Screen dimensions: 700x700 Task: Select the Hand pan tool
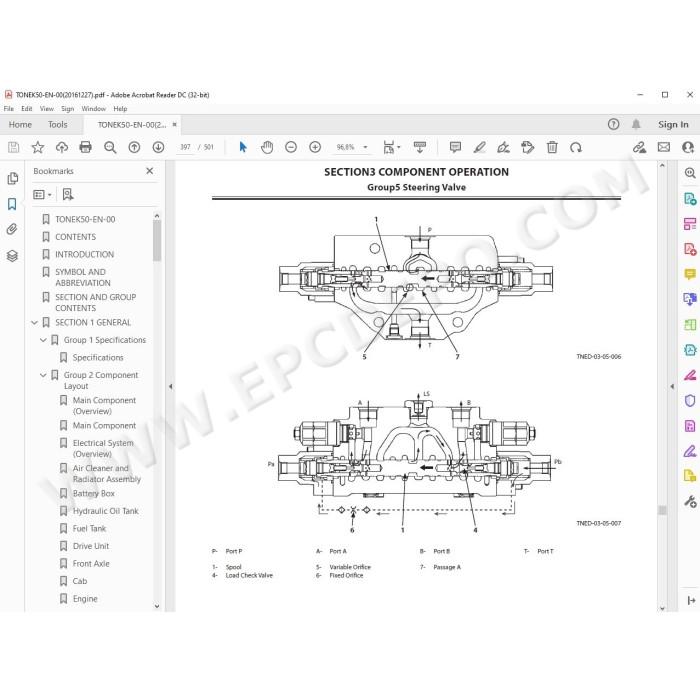[x=267, y=147]
